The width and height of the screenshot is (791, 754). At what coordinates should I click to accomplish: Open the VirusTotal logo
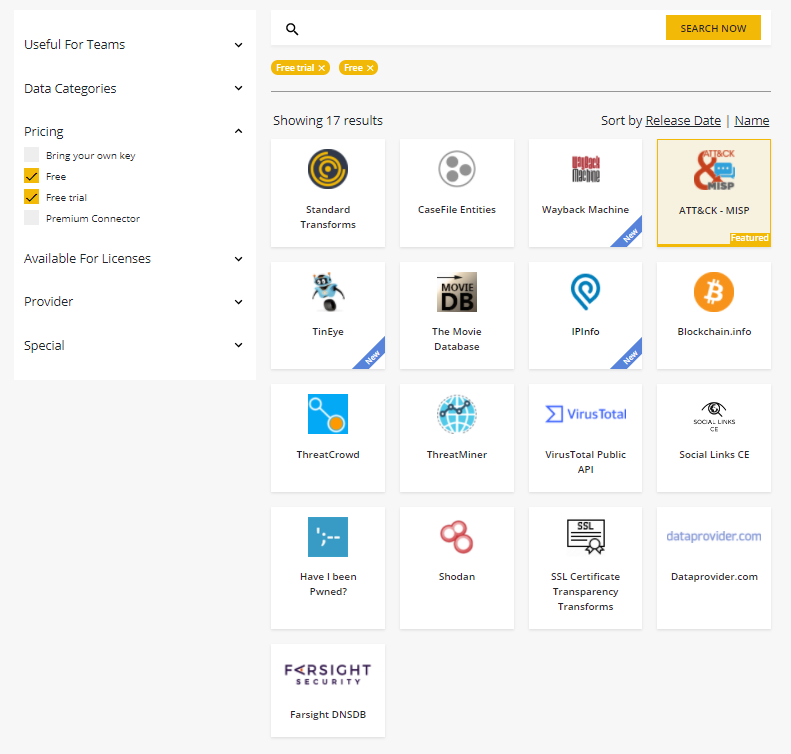coord(586,414)
